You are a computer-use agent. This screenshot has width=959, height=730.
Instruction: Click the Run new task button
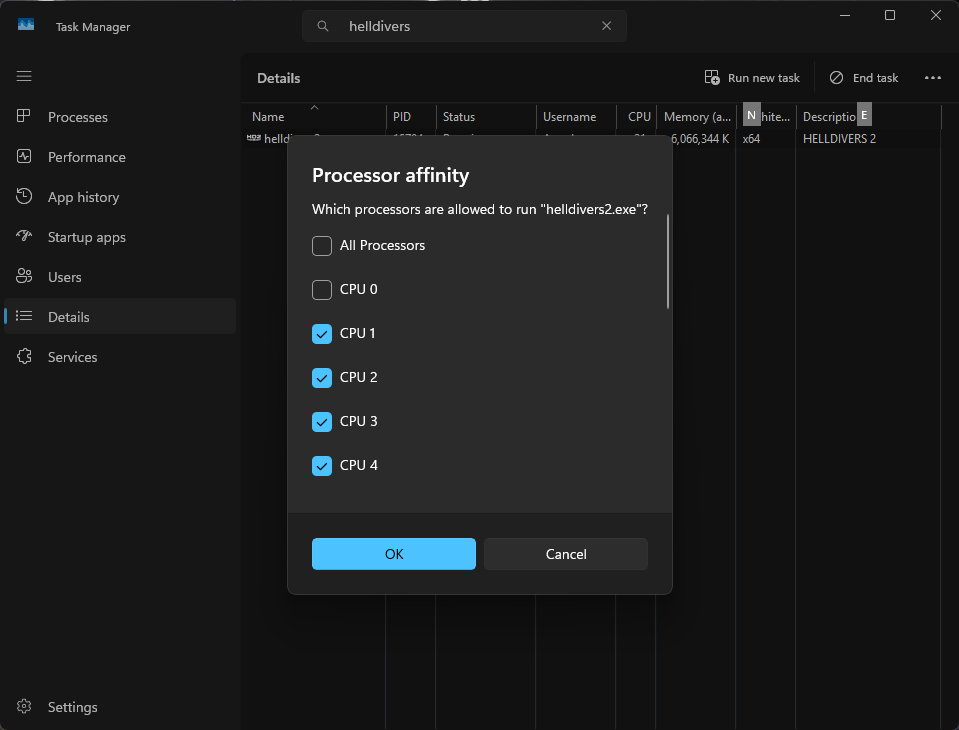pos(752,78)
